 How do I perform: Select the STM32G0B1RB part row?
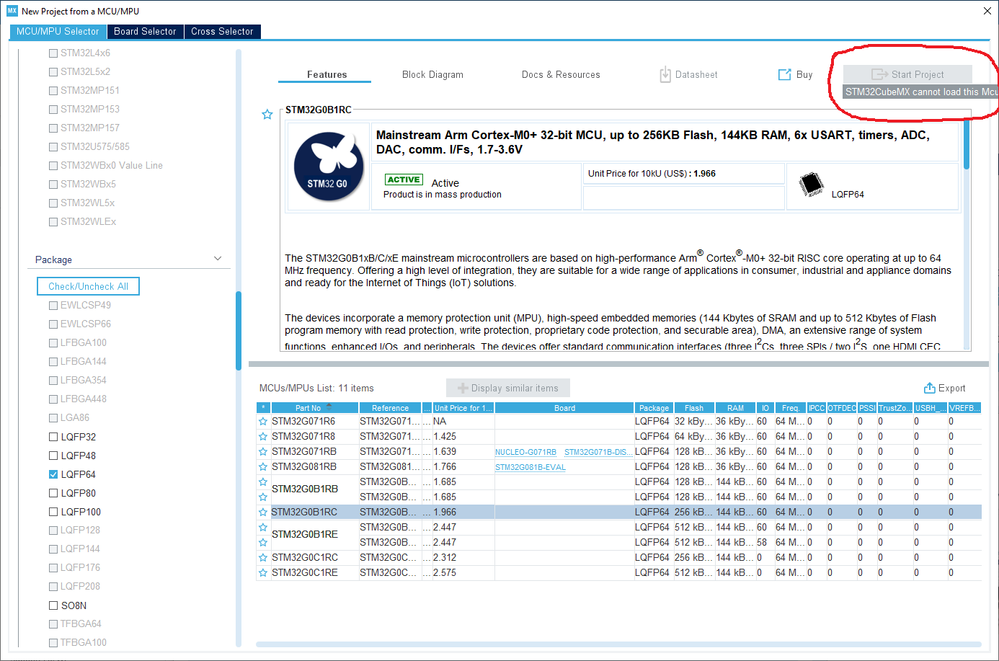305,489
